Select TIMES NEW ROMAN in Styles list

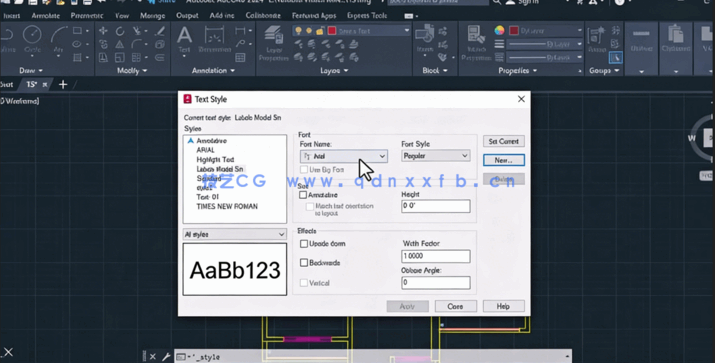227,207
